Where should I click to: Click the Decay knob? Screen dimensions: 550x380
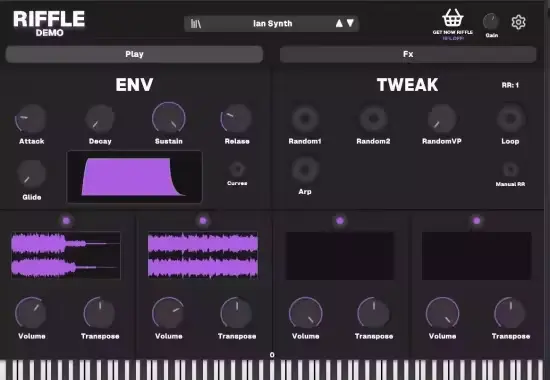coord(100,119)
